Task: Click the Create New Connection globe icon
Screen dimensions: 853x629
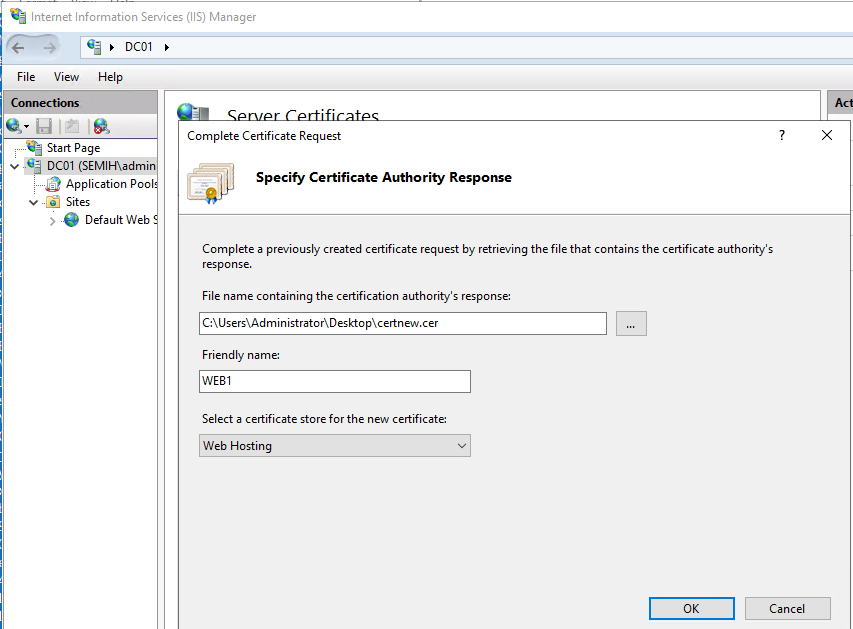Action: tap(15, 126)
